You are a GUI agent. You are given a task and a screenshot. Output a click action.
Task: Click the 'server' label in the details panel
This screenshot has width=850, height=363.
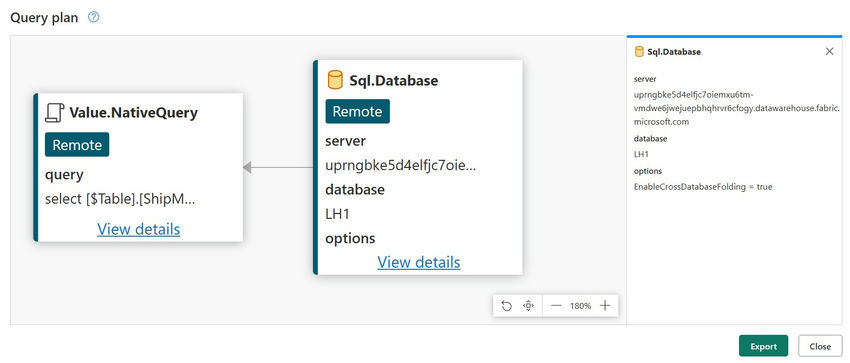click(645, 79)
